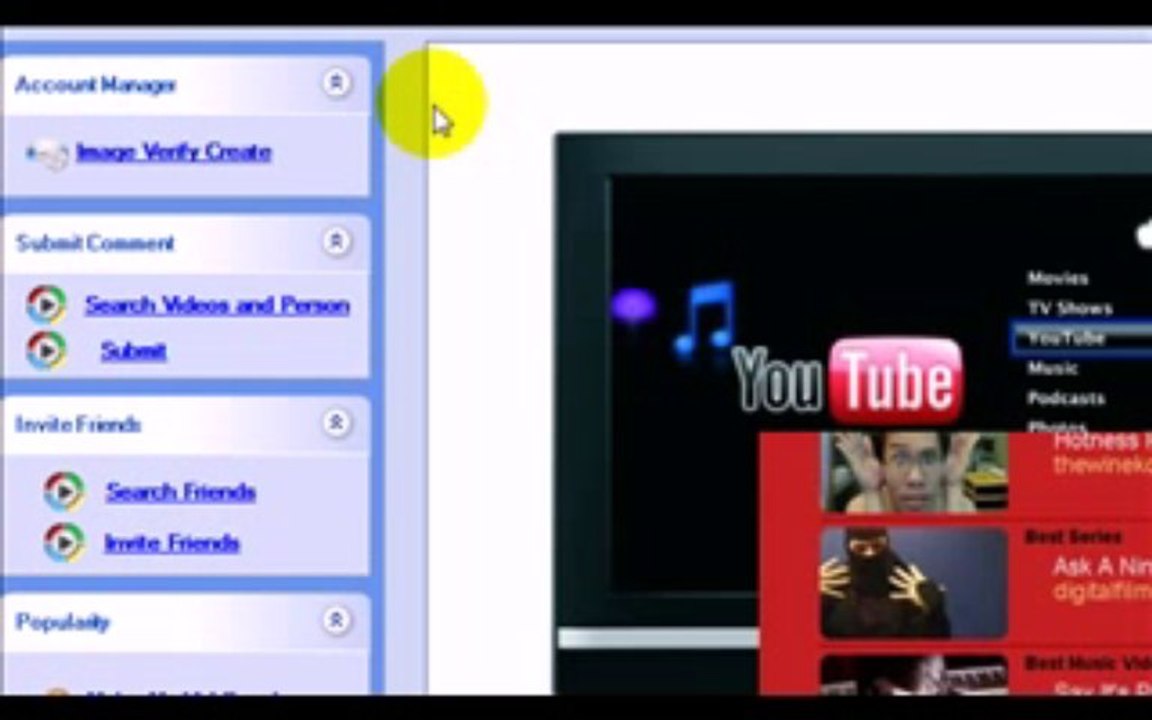The height and width of the screenshot is (720, 1152).
Task: Click the purple oval icon
Action: [633, 306]
